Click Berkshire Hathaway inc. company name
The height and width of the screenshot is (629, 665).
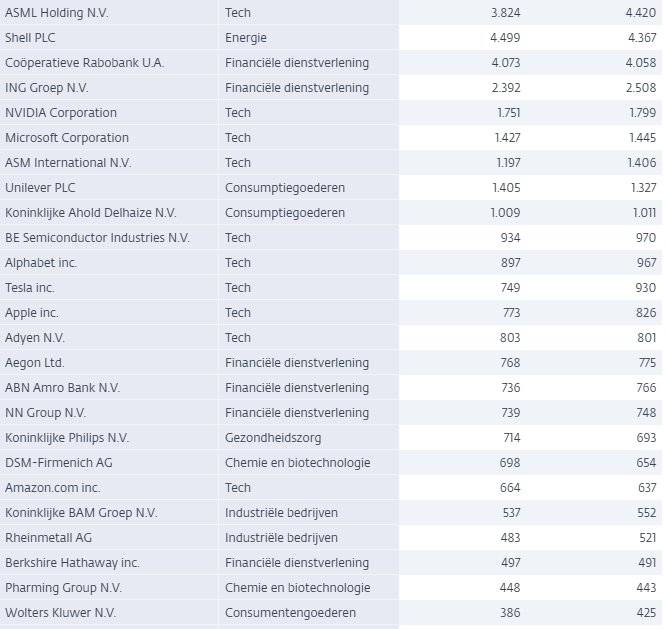click(72, 563)
